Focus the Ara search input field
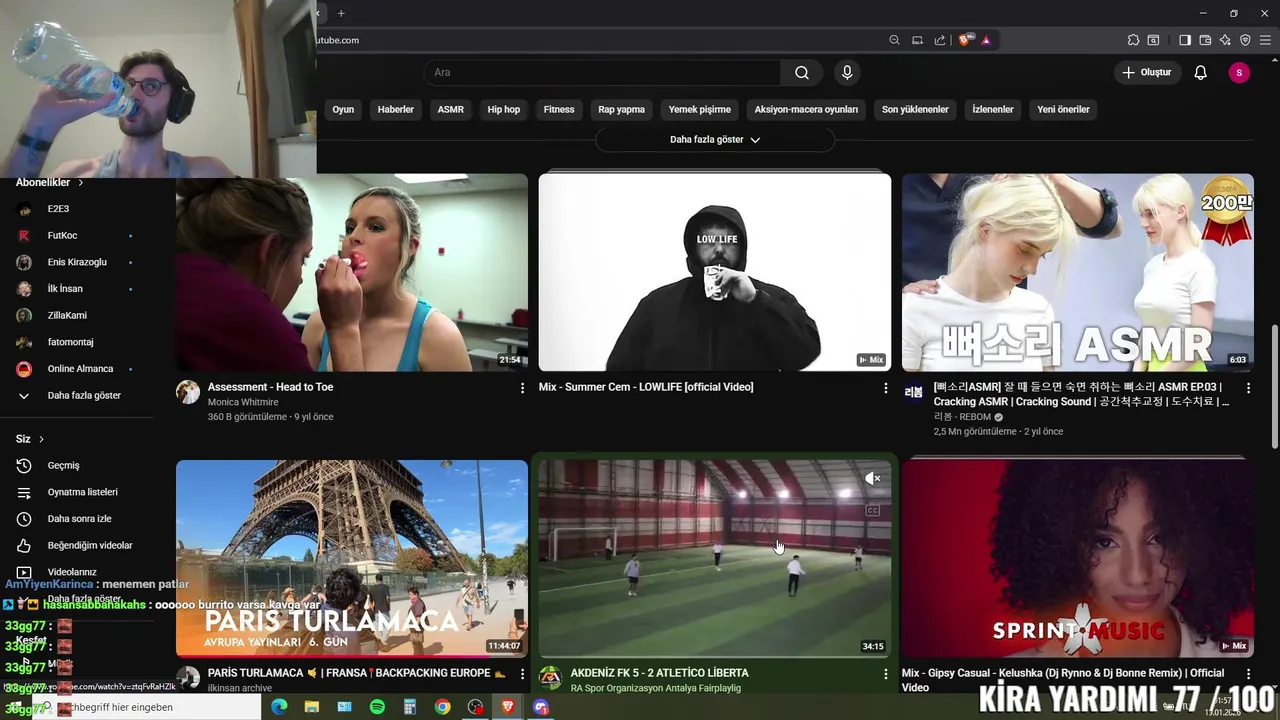1280x720 pixels. (x=603, y=72)
